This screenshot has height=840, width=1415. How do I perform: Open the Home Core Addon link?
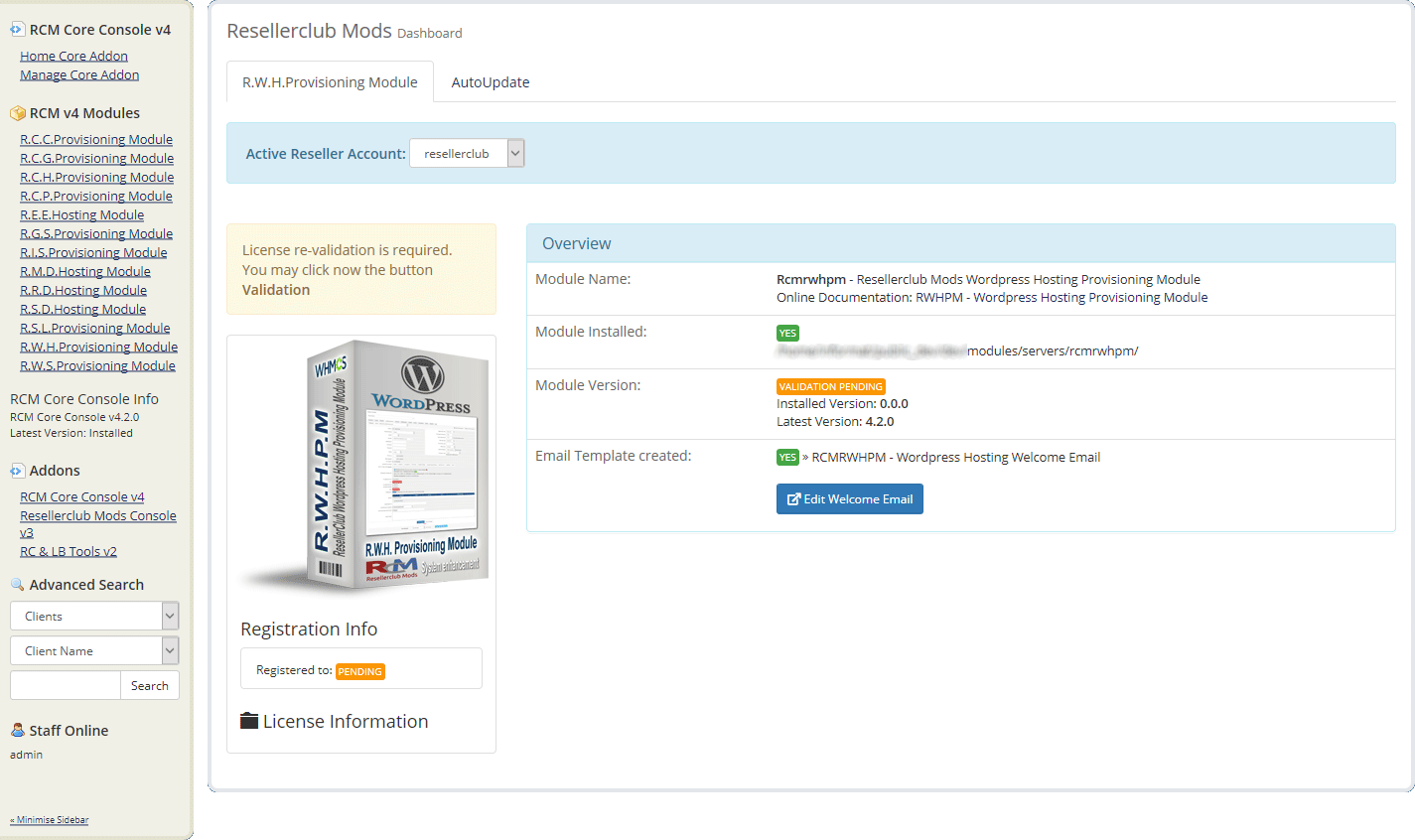point(73,56)
